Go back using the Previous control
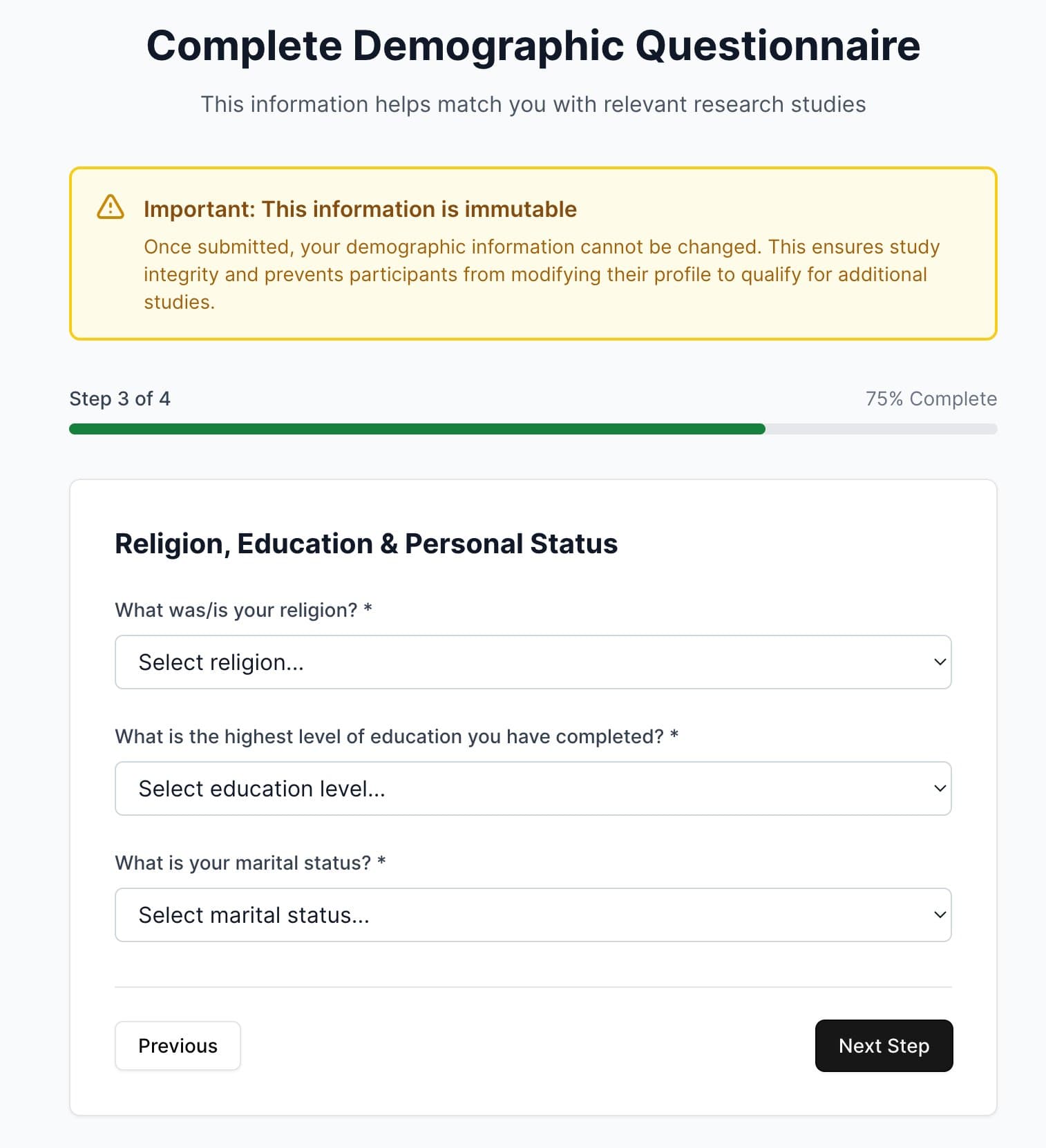The image size is (1046, 1148). pos(178,1046)
